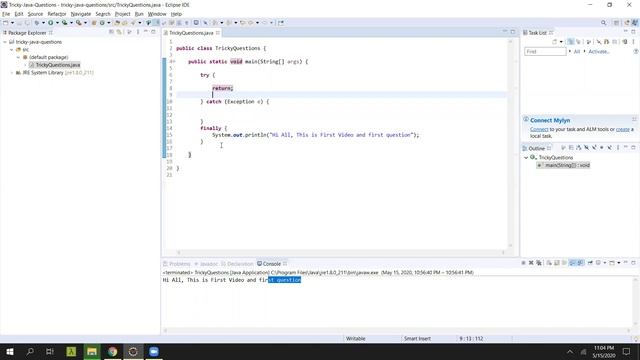Click the Clear Console icon
This screenshot has height=360, width=640.
pos(549,263)
